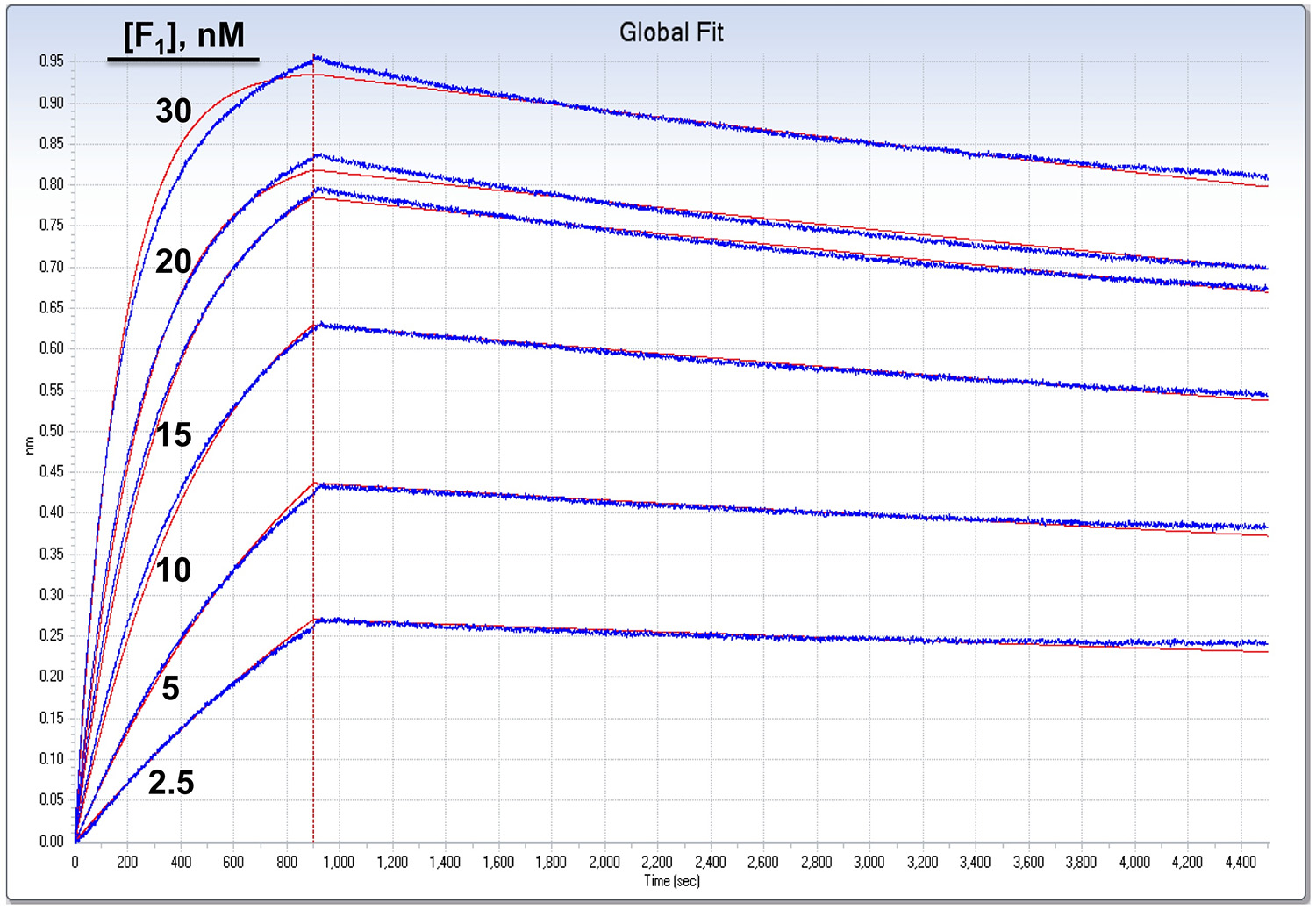Click the bold "5" concentration curve label

coord(171,688)
